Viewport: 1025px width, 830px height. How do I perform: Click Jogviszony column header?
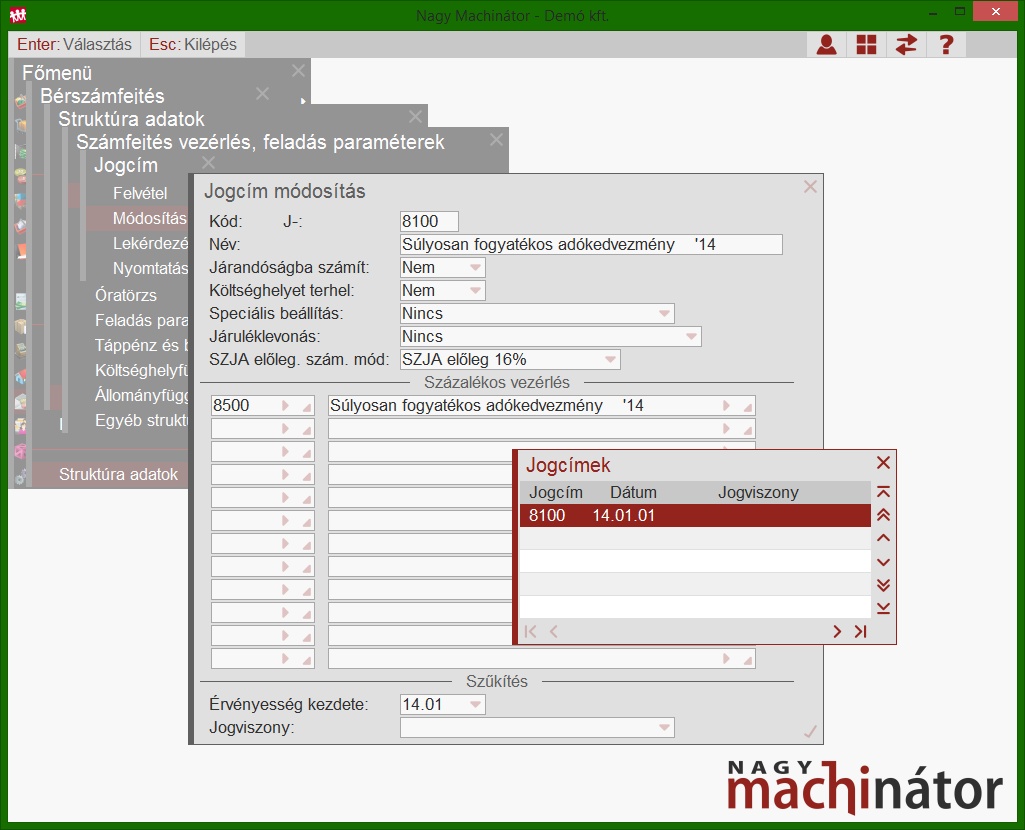(758, 493)
